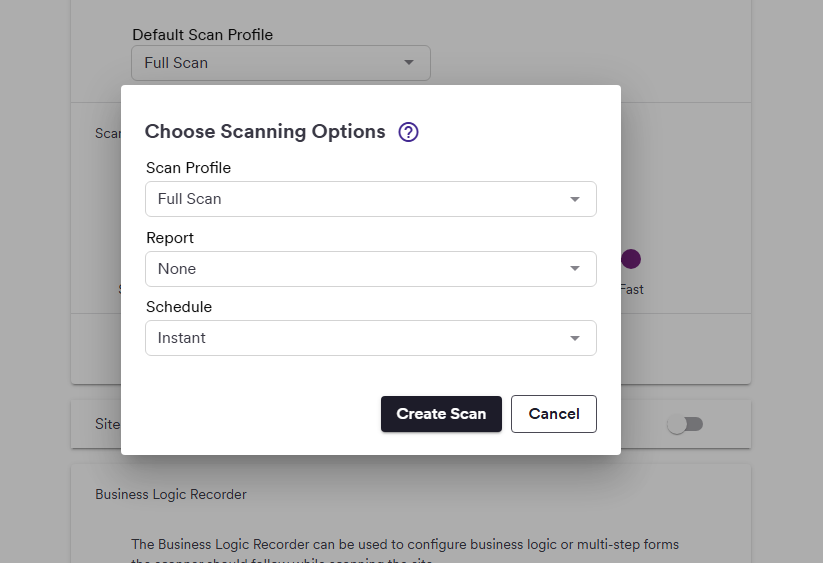Toggle the switch in the Site row
This screenshot has height=563, width=823.
coord(685,425)
